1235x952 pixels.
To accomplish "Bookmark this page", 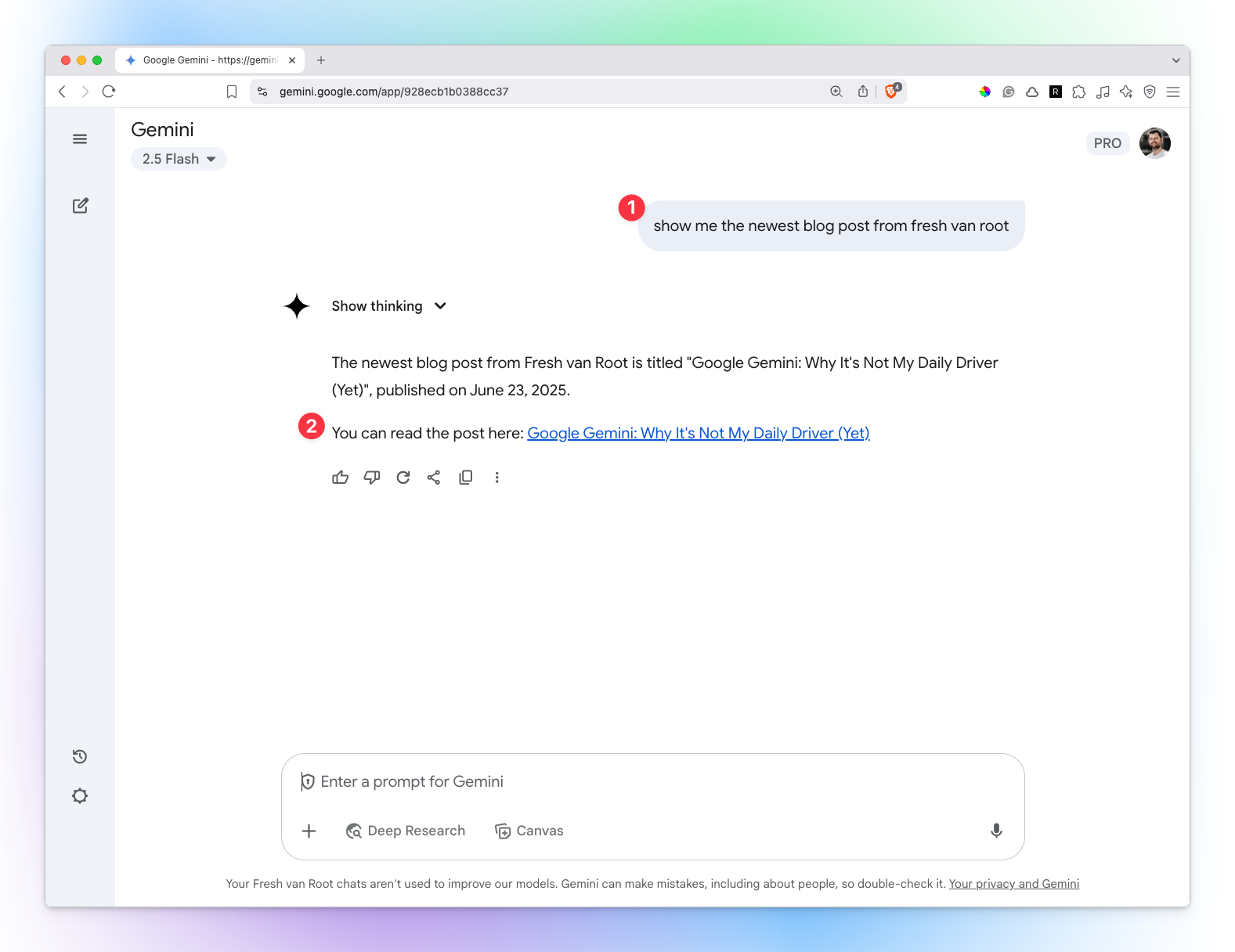I will 232,92.
